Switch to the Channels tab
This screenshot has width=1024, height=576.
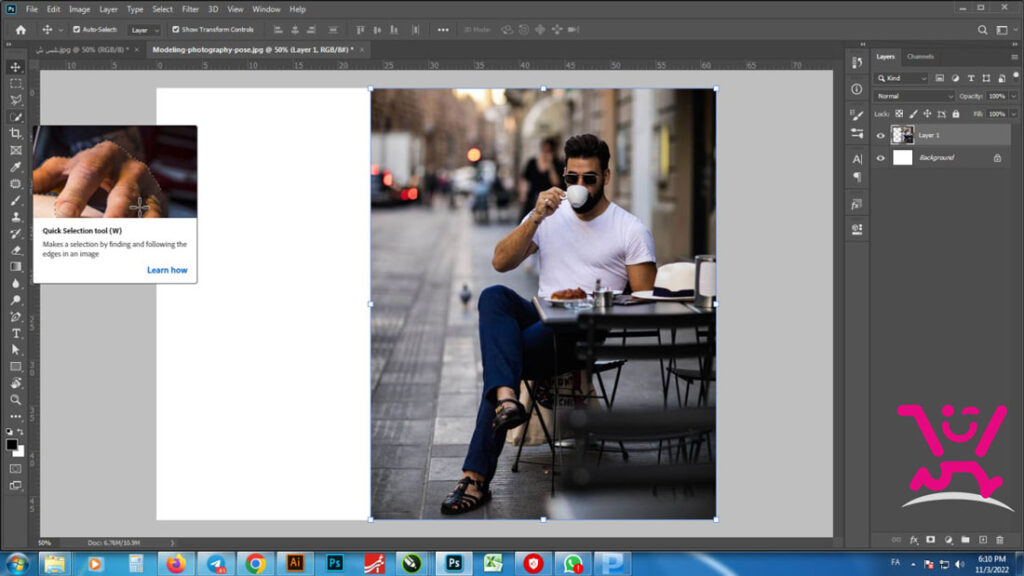pyautogui.click(x=920, y=57)
